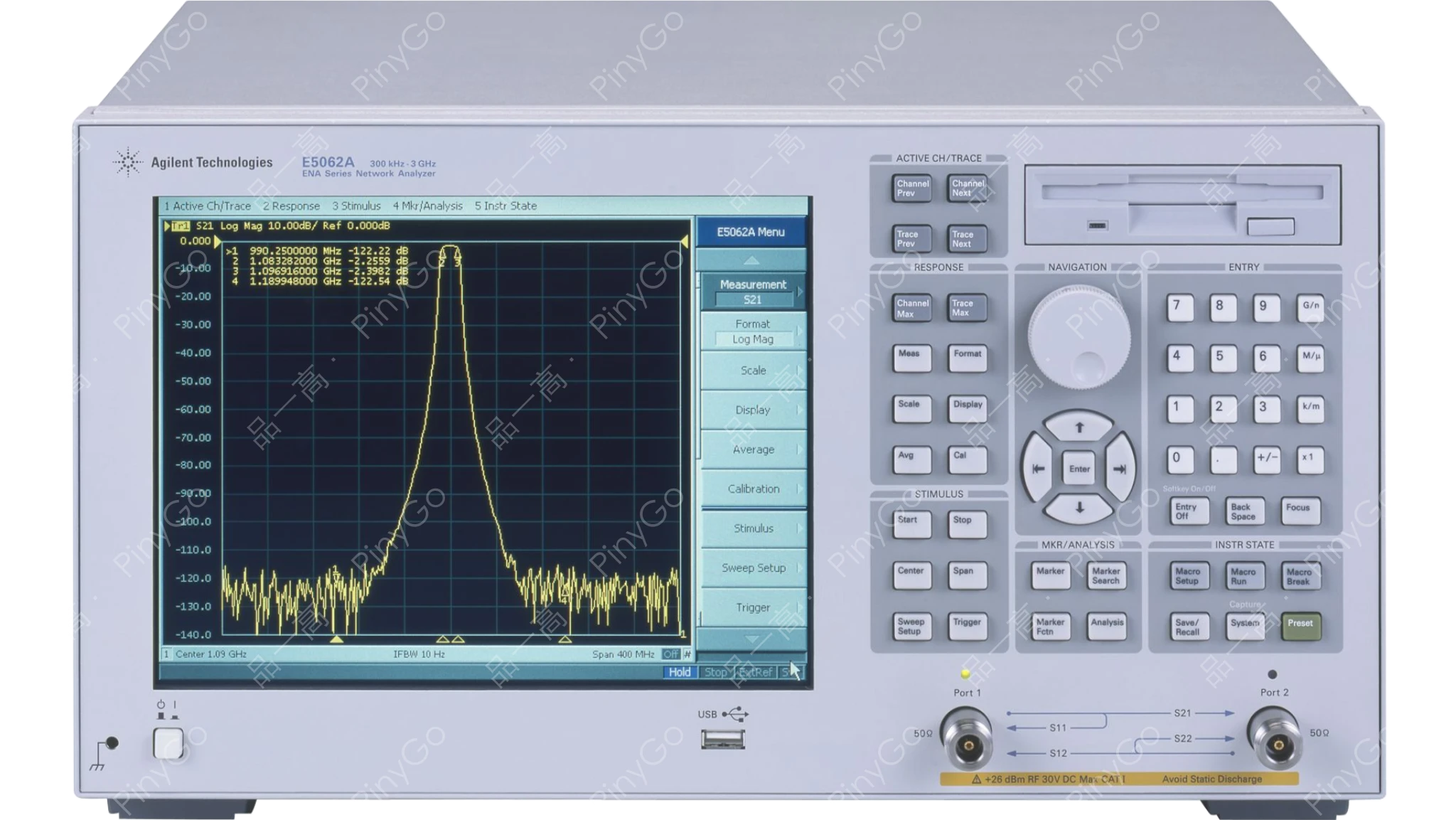Open the 4 Mkr/Analysis menu
1456x820 pixels.
pos(427,206)
